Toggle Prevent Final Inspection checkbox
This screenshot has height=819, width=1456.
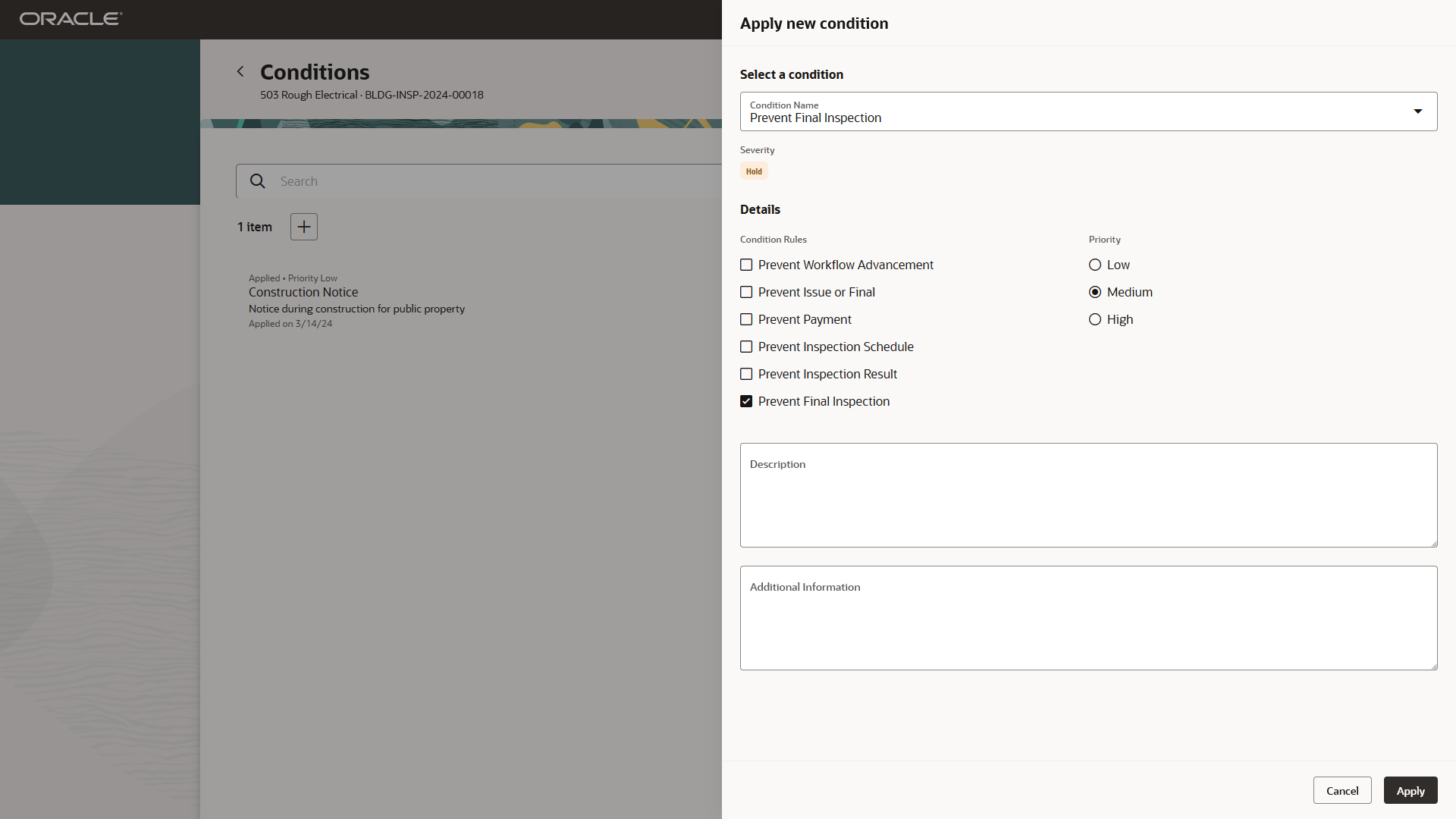pyautogui.click(x=746, y=401)
